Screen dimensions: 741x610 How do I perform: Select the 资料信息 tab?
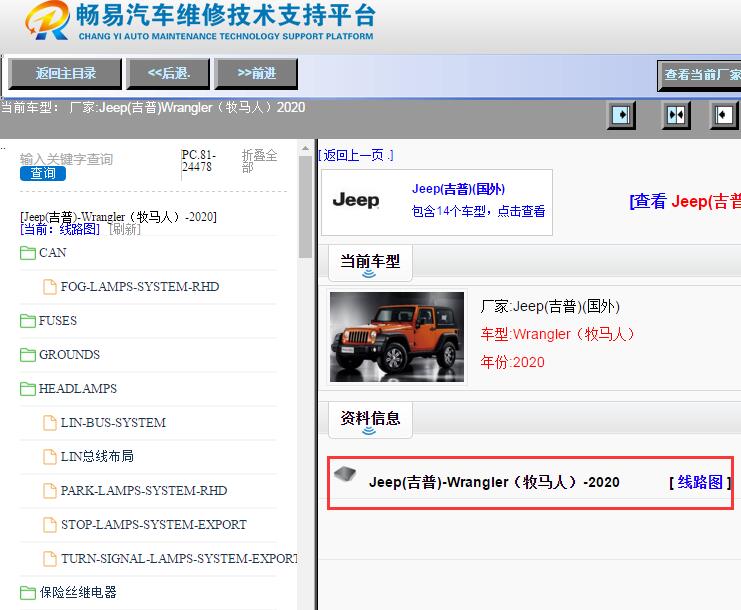click(370, 420)
